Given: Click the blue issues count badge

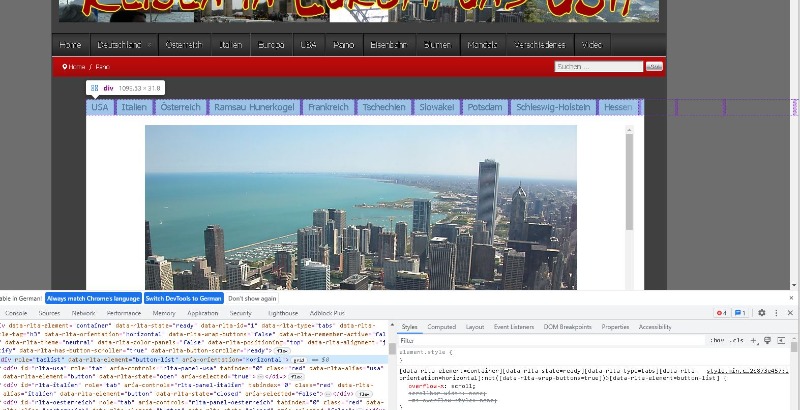Looking at the screenshot, I should pyautogui.click(x=740, y=313).
